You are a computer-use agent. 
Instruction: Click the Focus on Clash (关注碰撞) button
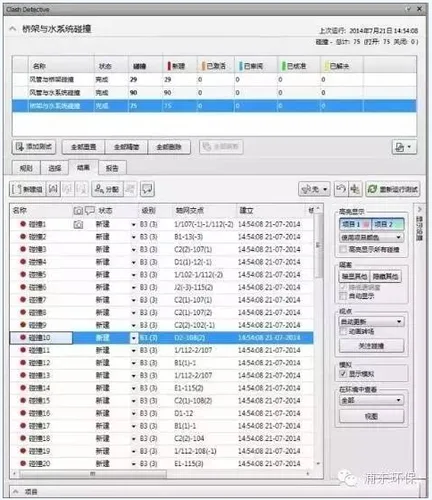(x=371, y=346)
